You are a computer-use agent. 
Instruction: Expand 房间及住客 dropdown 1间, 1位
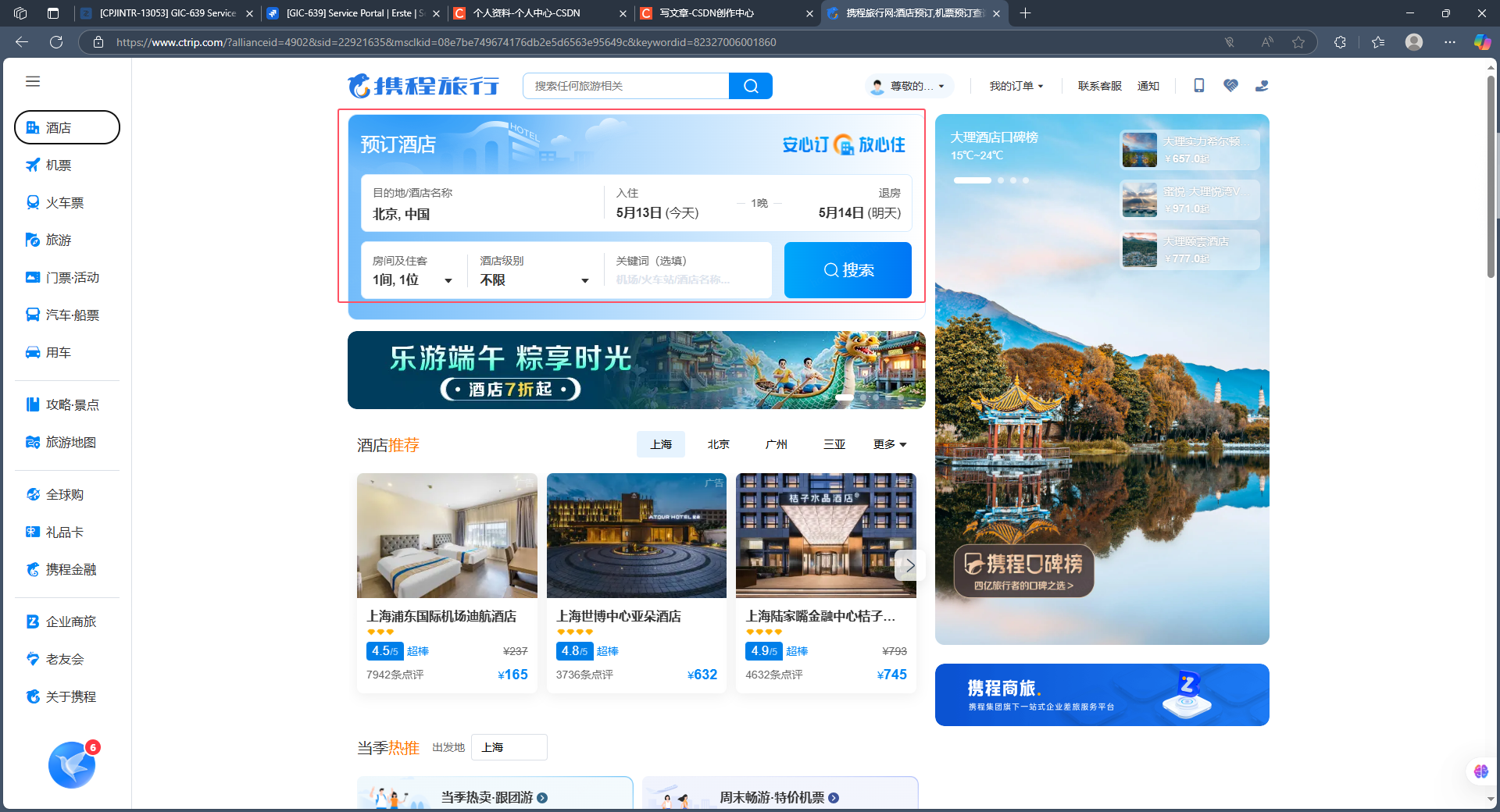point(413,271)
